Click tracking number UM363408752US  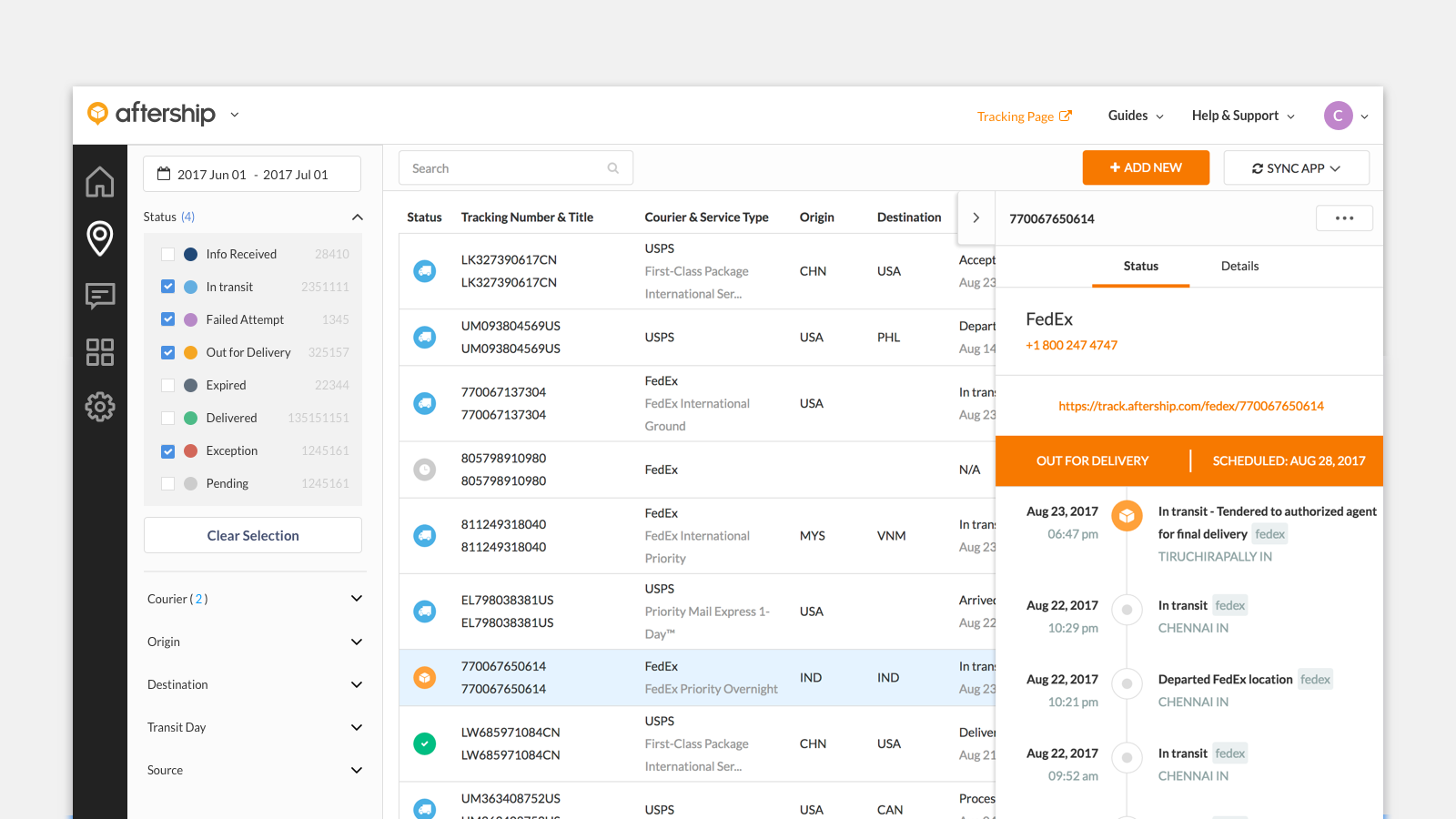[511, 798]
